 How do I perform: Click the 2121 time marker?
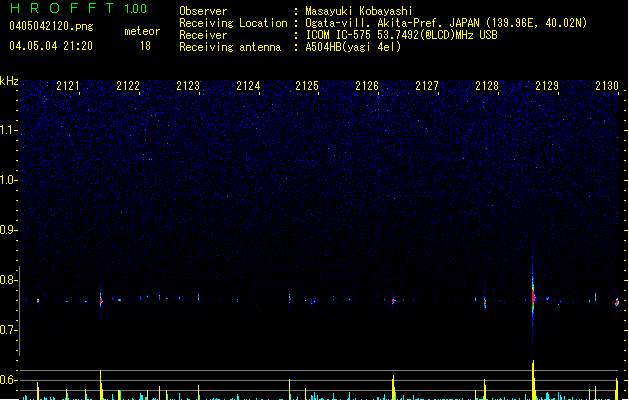pos(68,86)
